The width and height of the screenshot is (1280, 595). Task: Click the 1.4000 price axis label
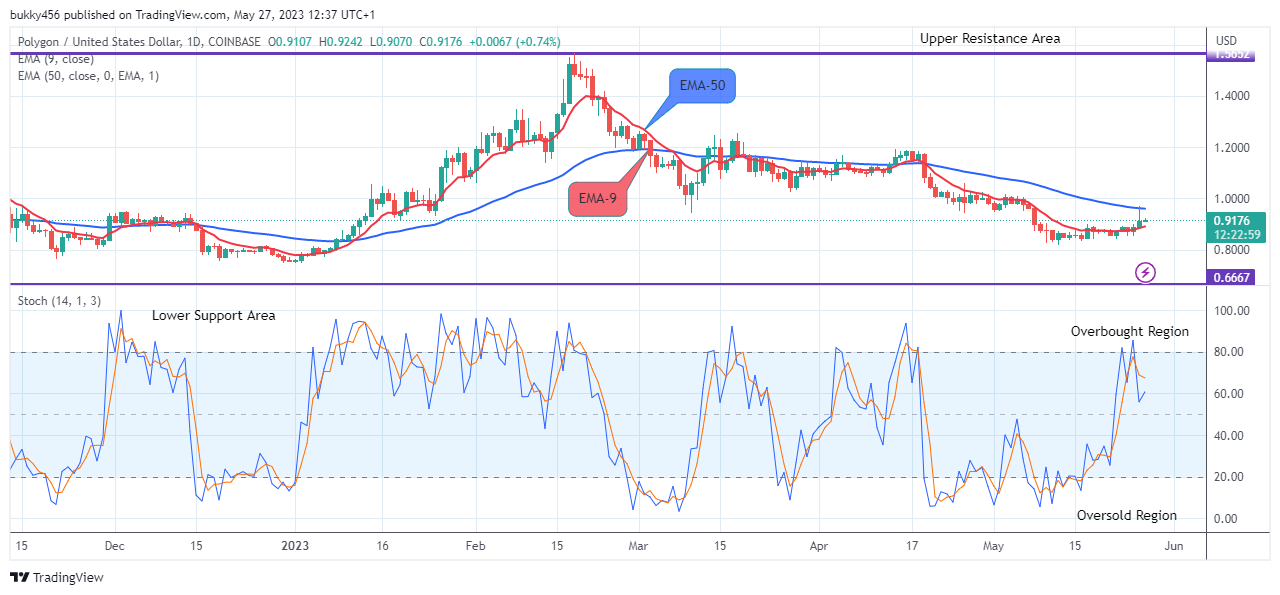(x=1233, y=96)
